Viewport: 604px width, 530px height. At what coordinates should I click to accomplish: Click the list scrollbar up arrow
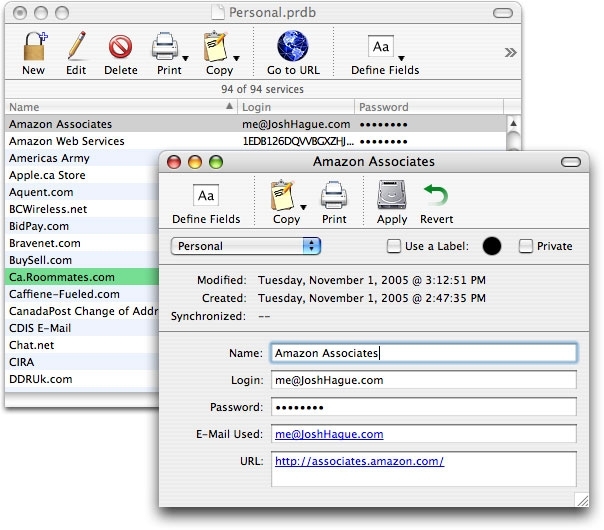pos(513,123)
